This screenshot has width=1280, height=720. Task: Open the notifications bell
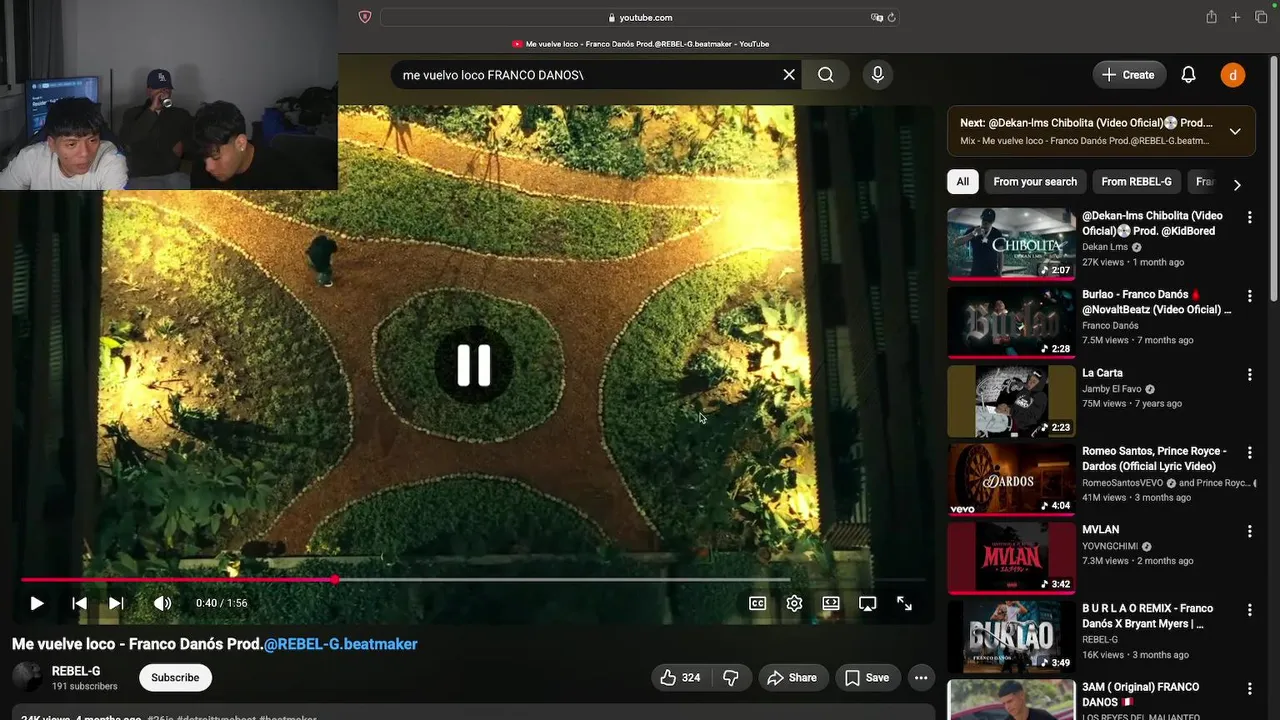coord(1188,75)
